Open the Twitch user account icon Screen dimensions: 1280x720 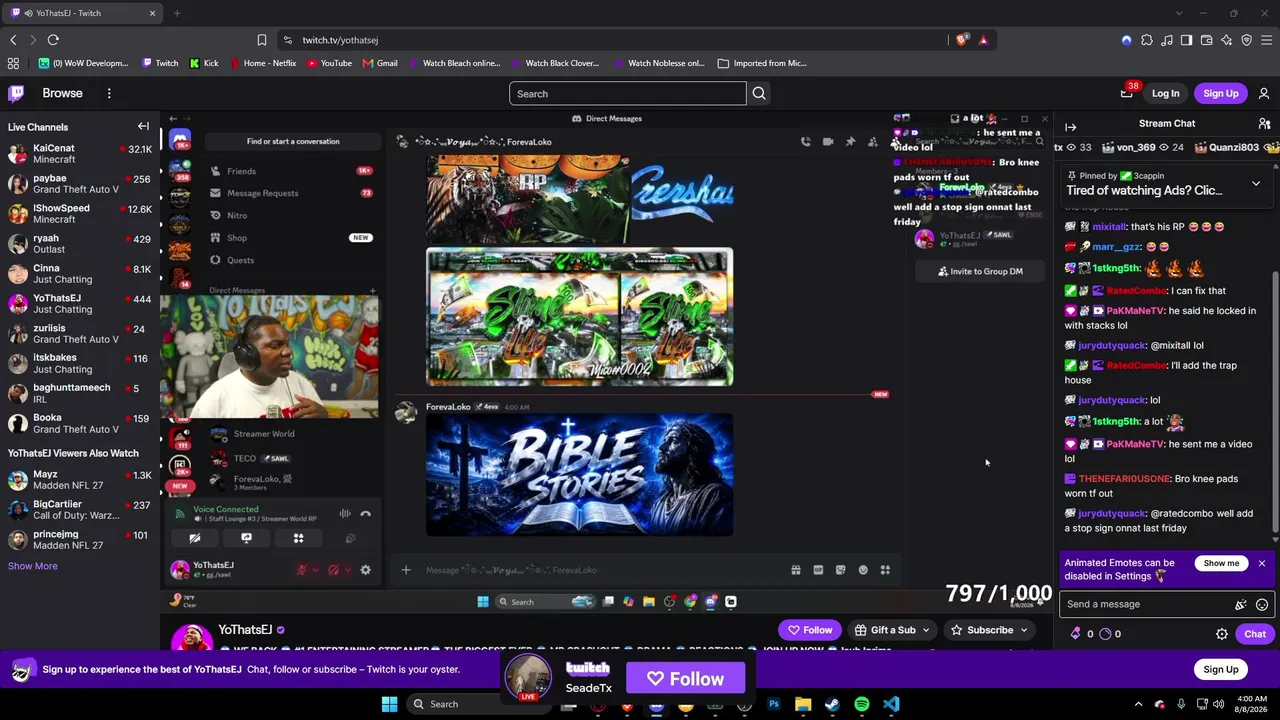(1264, 93)
